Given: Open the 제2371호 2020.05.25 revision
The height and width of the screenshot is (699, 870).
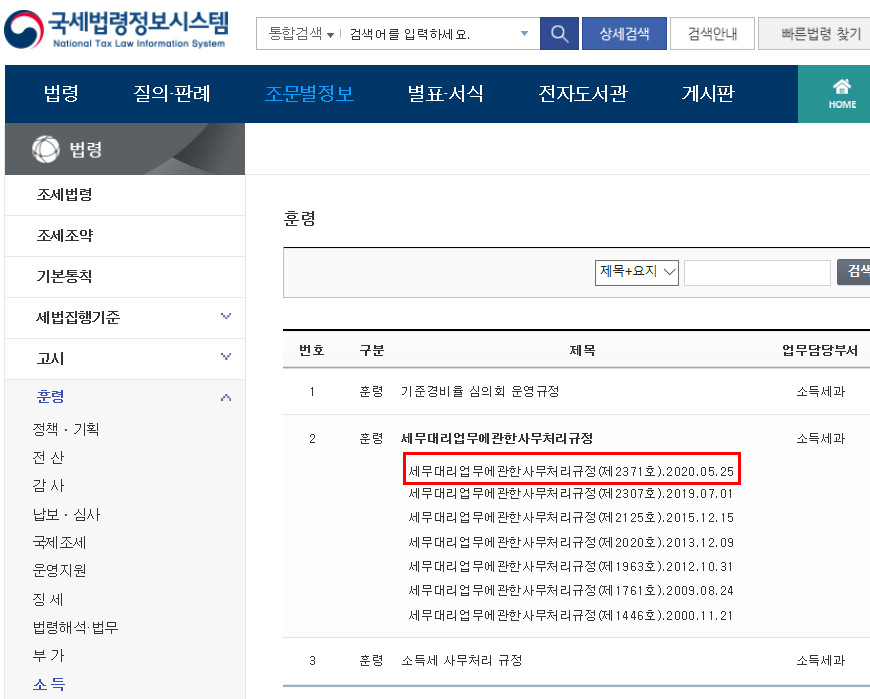Looking at the screenshot, I should point(571,472).
